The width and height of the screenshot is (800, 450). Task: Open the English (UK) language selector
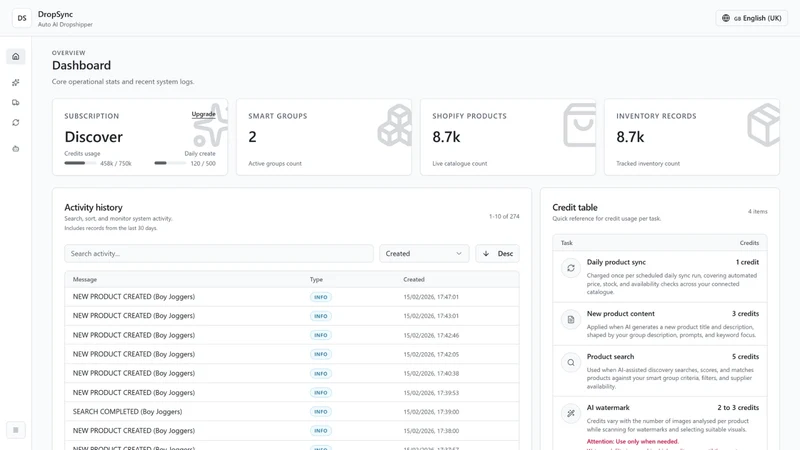pyautogui.click(x=752, y=18)
